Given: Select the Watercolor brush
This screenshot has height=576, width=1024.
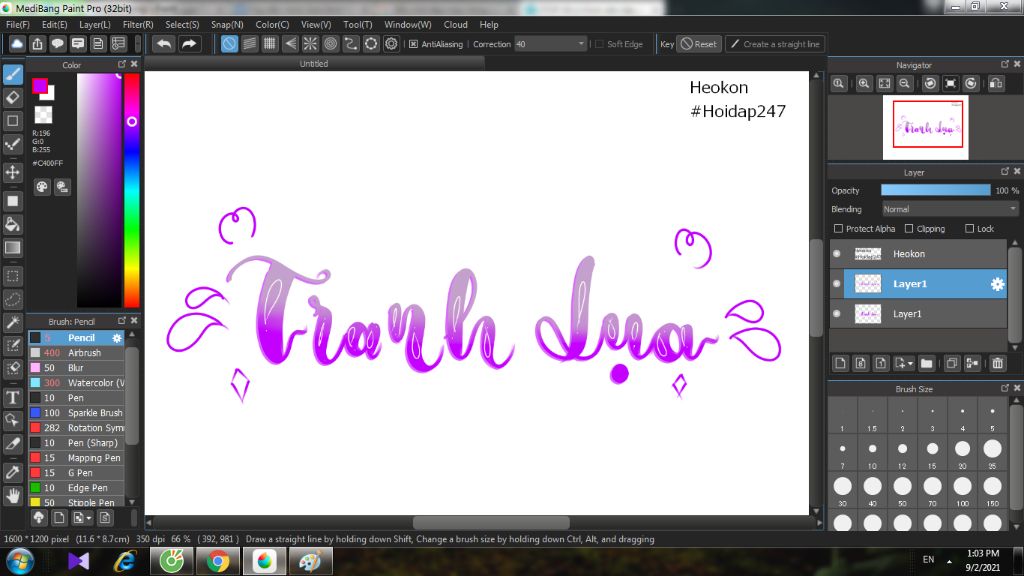Looking at the screenshot, I should [x=76, y=383].
